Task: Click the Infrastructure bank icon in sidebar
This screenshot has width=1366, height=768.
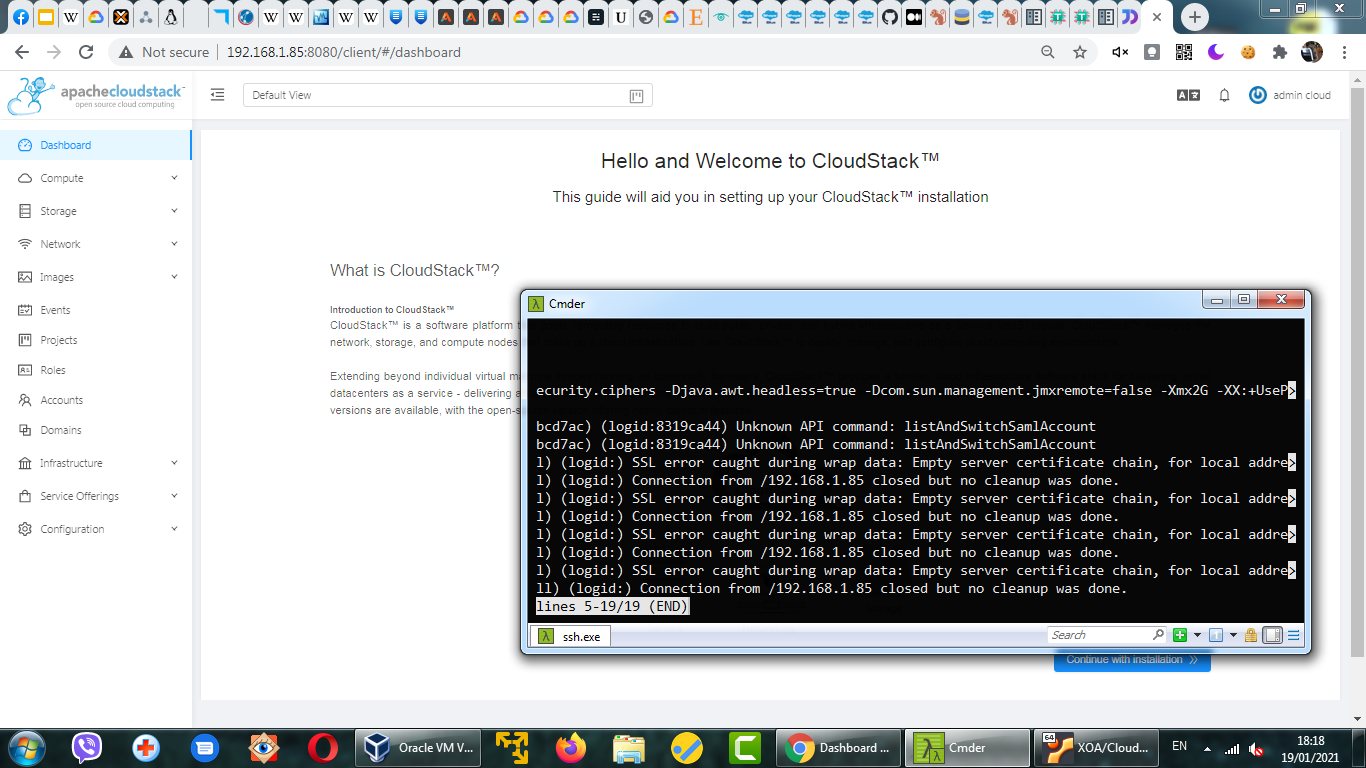Action: coord(25,463)
